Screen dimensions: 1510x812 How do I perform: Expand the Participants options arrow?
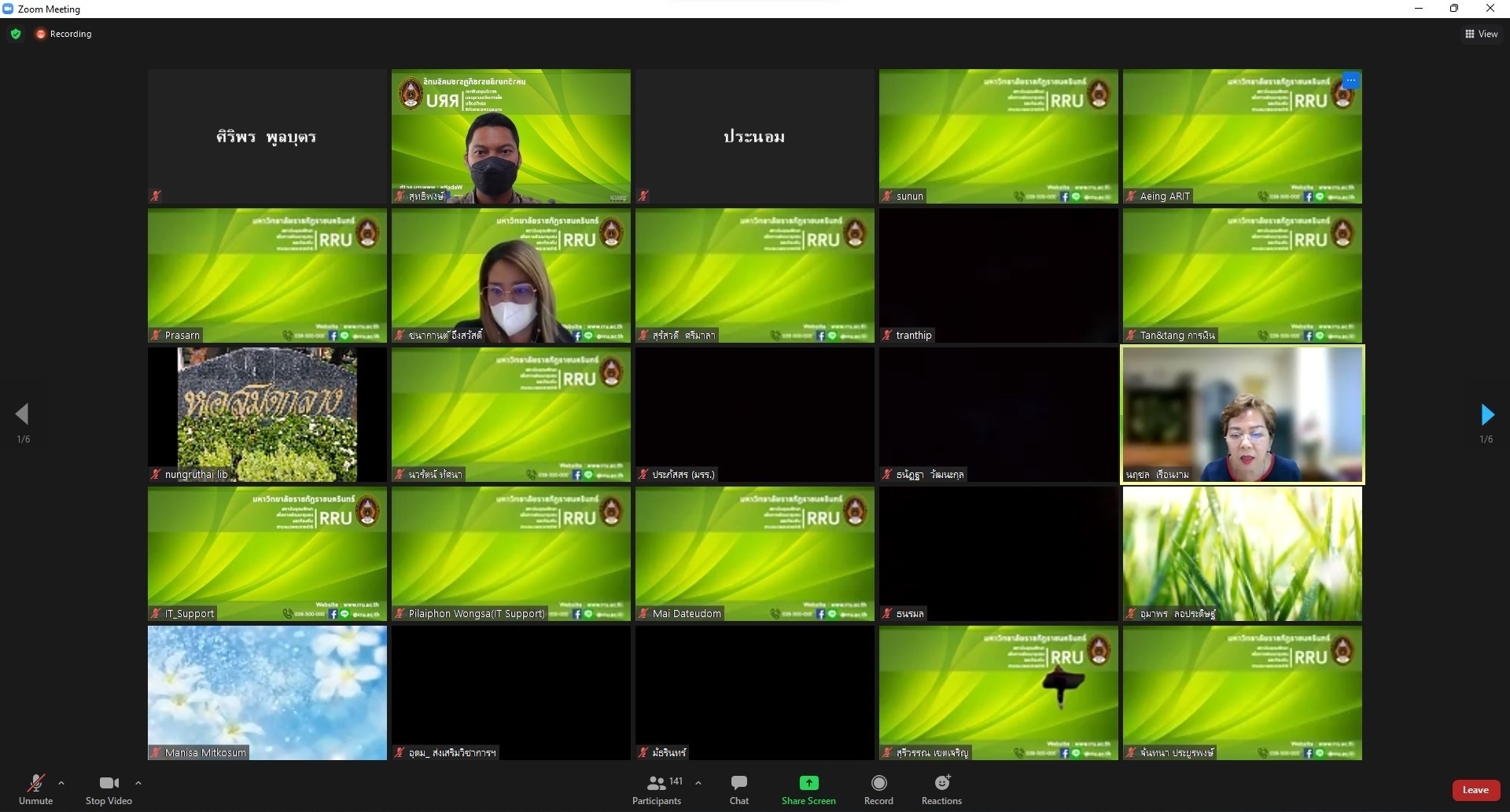(x=698, y=783)
